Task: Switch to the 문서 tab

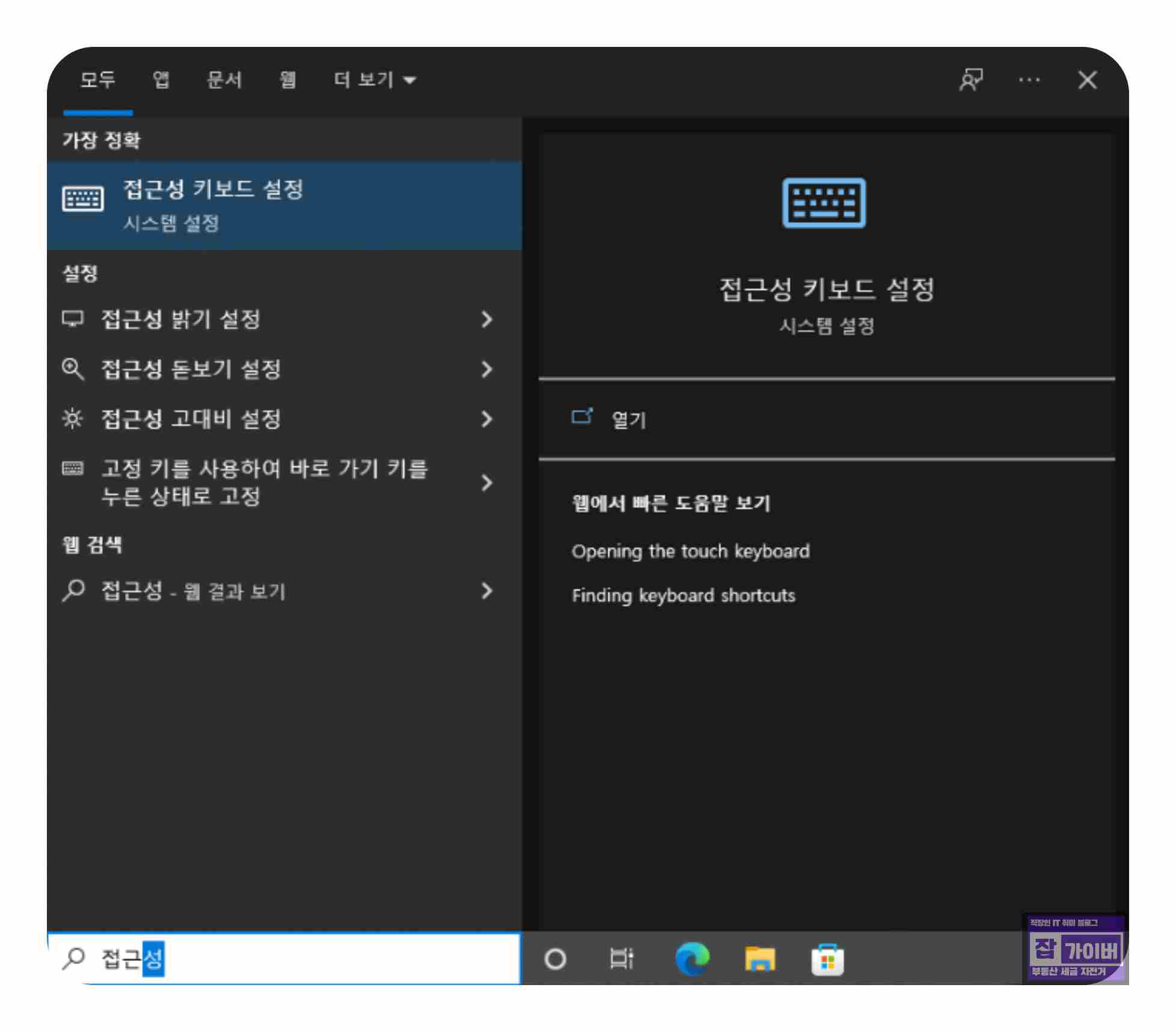Action: pyautogui.click(x=224, y=80)
